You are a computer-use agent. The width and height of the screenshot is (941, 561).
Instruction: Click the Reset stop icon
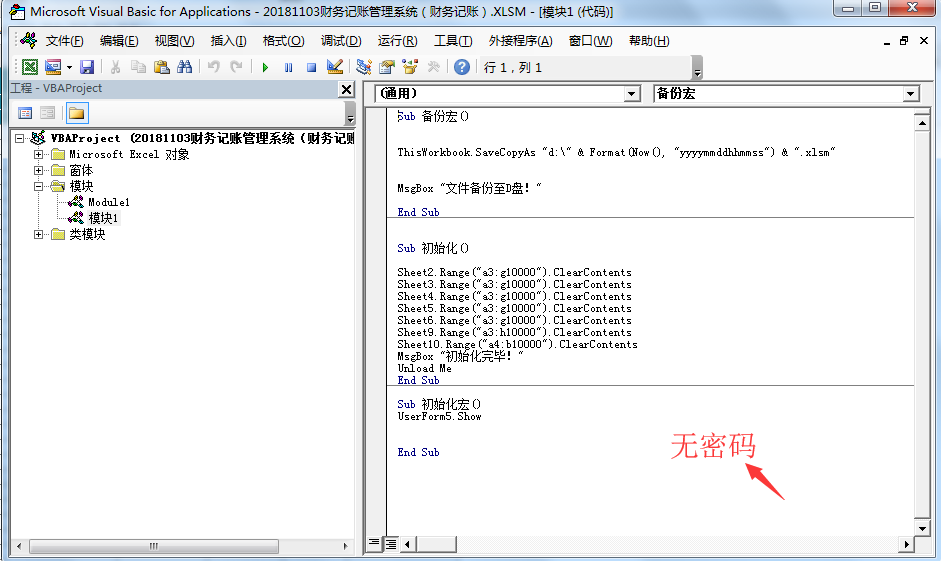[311, 67]
